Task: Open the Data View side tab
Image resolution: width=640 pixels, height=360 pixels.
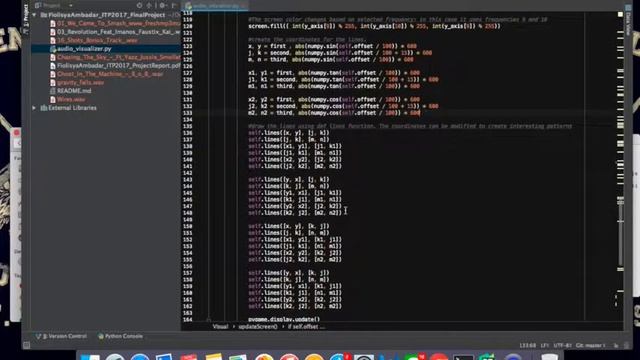Action: coord(629,20)
